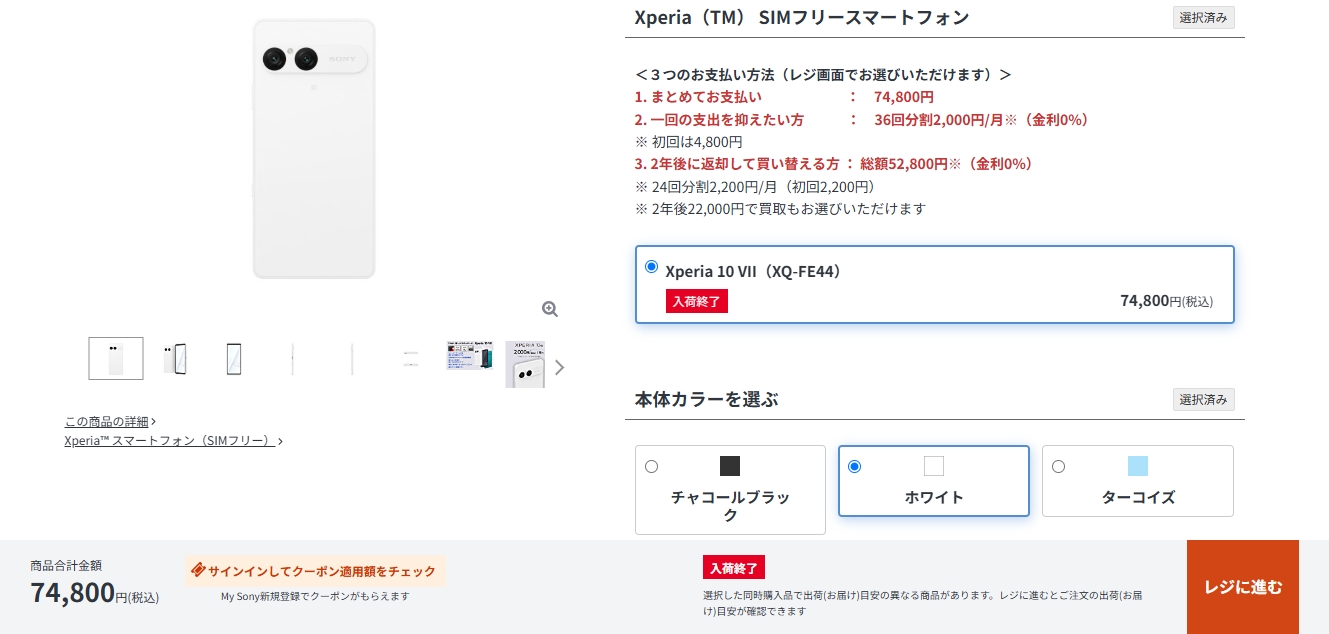The width and height of the screenshot is (1329, 634).
Task: Choose ターコイズ color radio button
Action: click(1058, 466)
